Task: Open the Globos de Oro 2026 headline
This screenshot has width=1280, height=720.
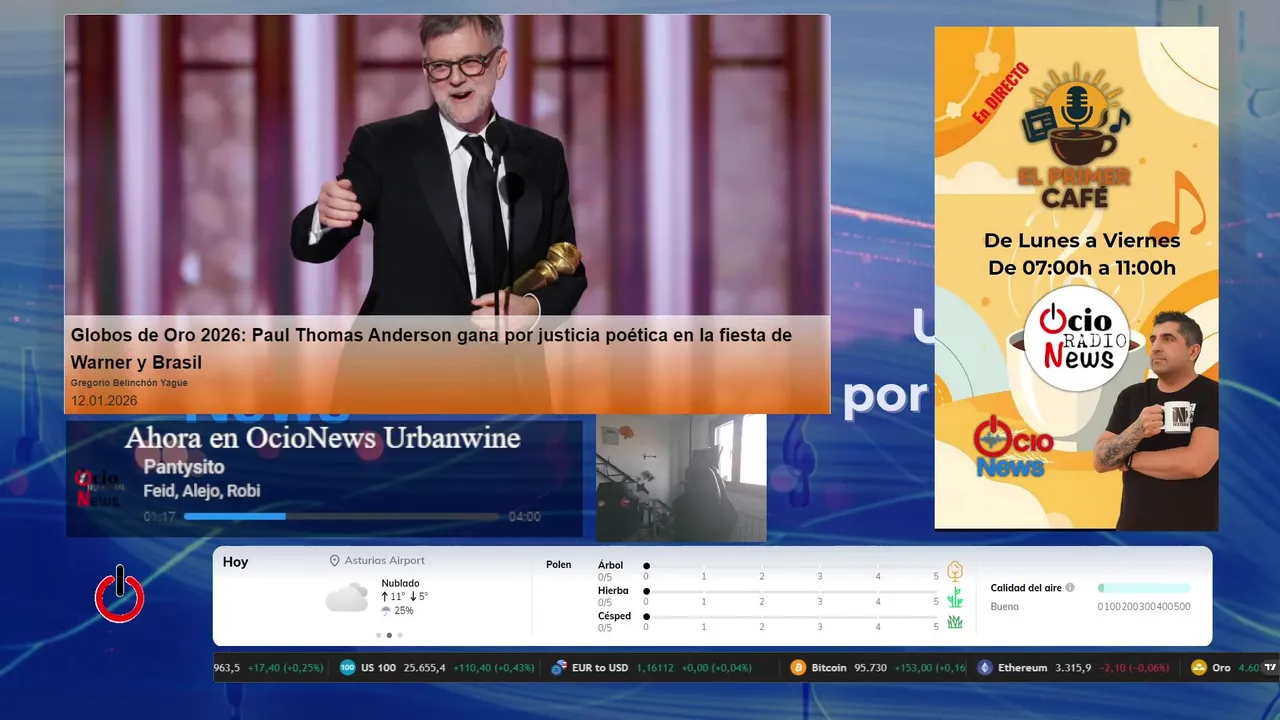Action: [x=431, y=348]
